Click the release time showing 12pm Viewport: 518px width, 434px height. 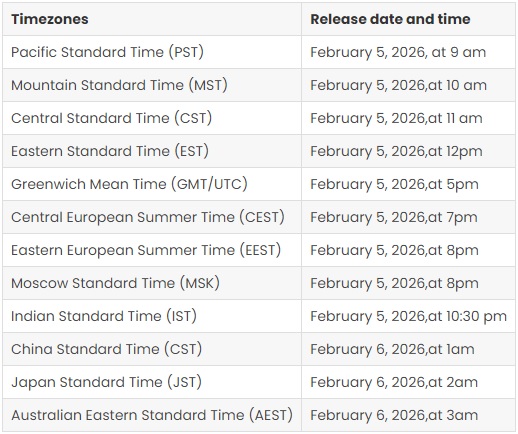(x=408, y=151)
